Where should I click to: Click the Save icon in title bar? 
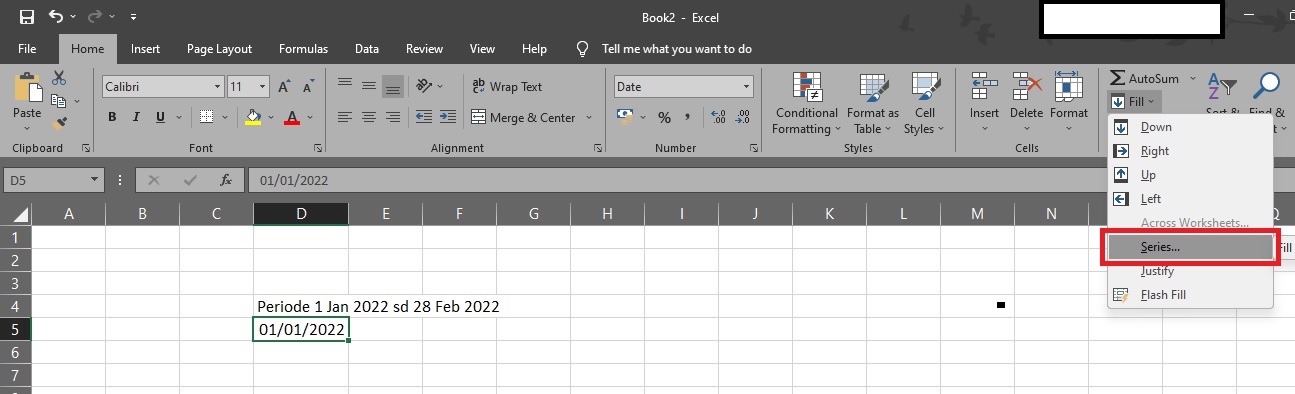pyautogui.click(x=27, y=17)
